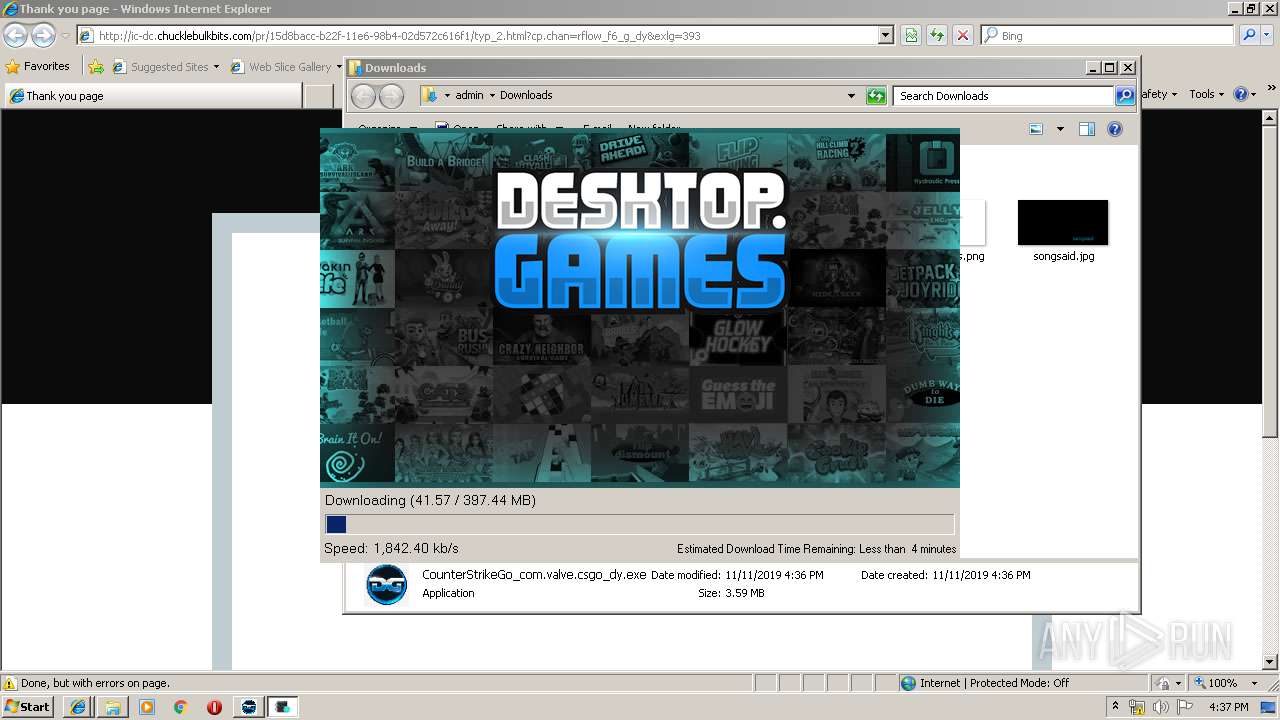Click the Bing search magnifier icon
The width and height of the screenshot is (1280, 720).
point(1249,35)
